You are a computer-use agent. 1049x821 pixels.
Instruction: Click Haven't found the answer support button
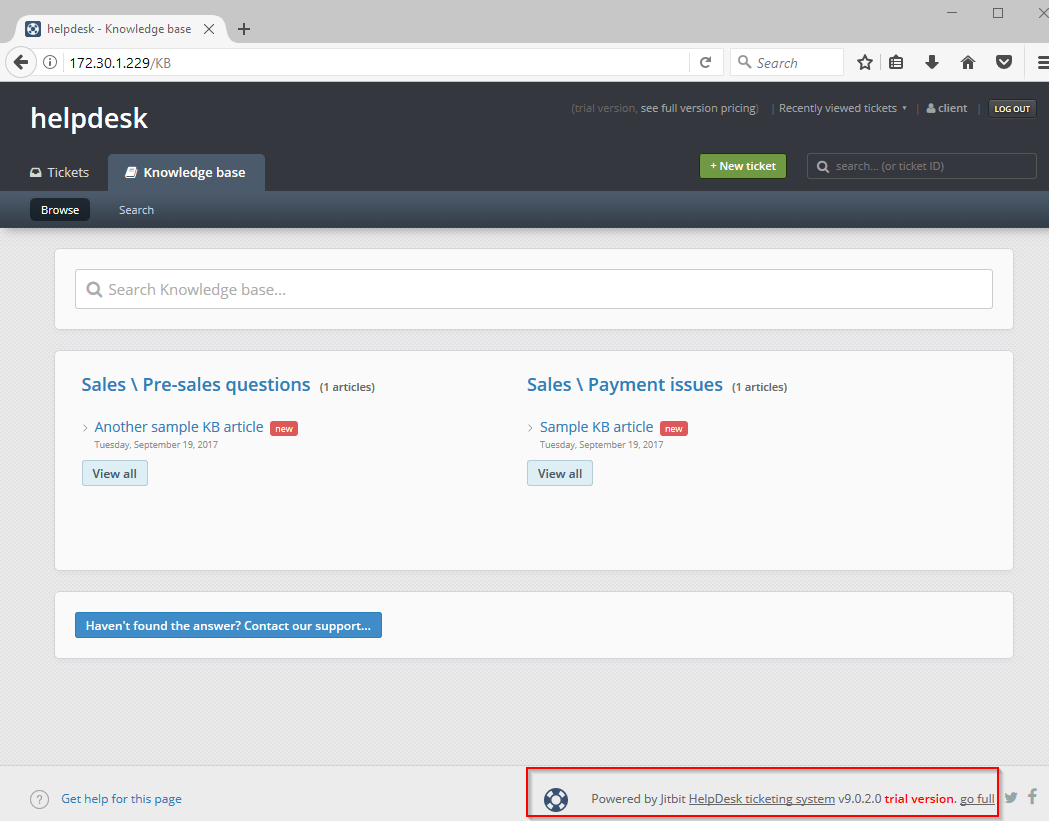pos(228,625)
